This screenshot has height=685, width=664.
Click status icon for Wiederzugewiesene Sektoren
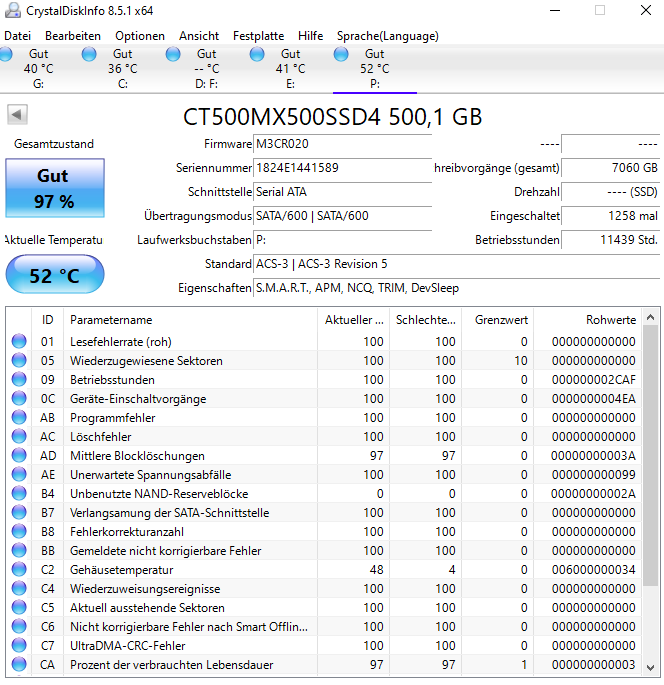point(19,360)
